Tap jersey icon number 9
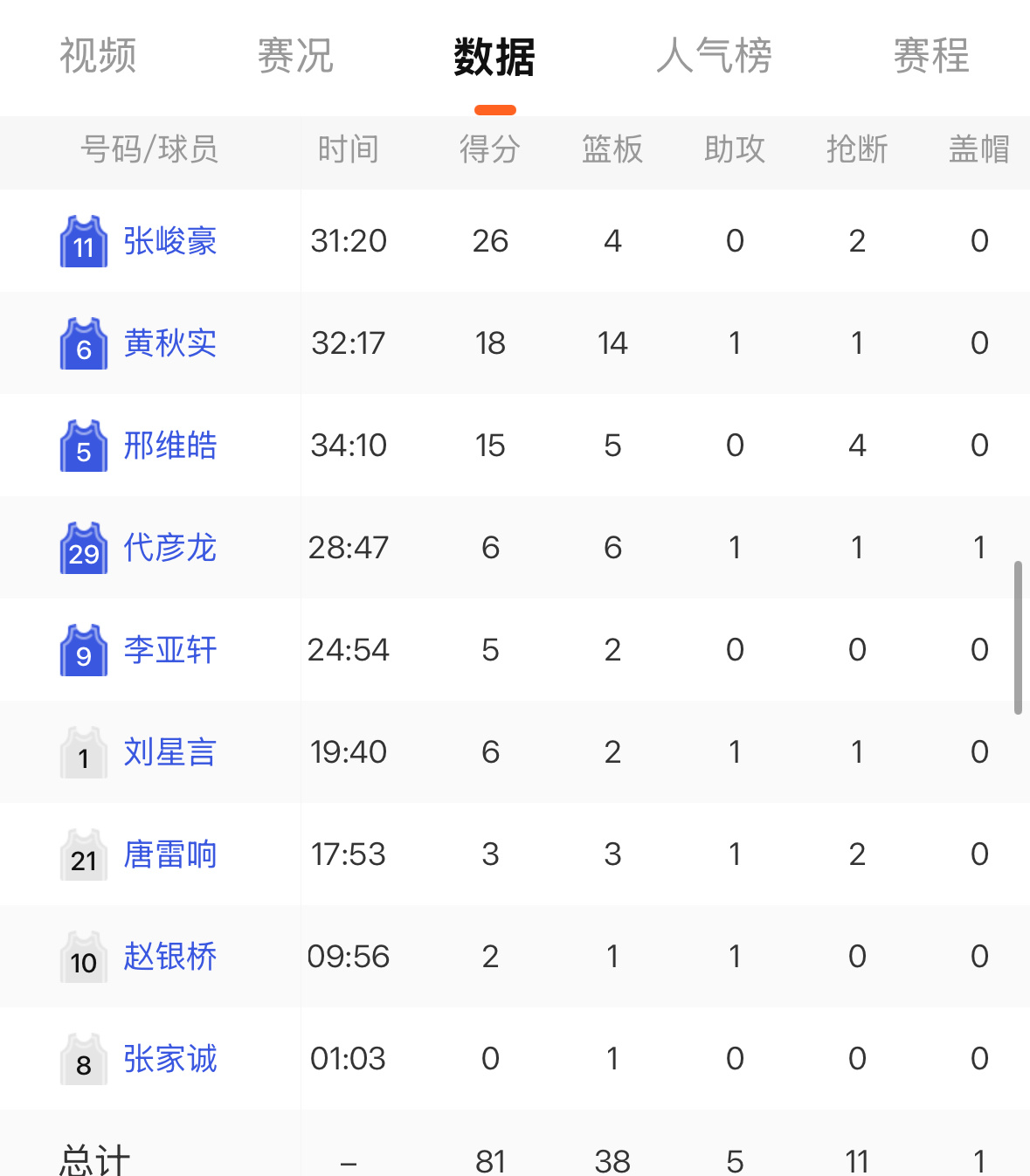Viewport: 1030px width, 1176px height. [84, 650]
